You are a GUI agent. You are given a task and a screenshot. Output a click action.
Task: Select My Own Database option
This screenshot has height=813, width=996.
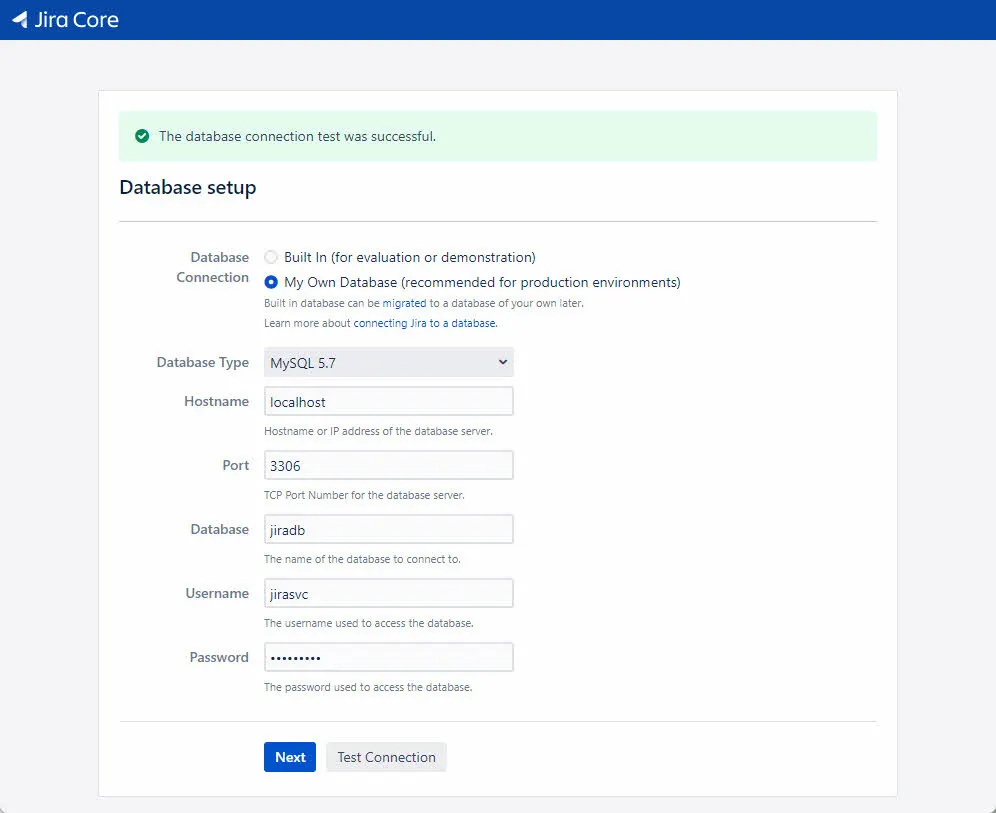(x=270, y=281)
